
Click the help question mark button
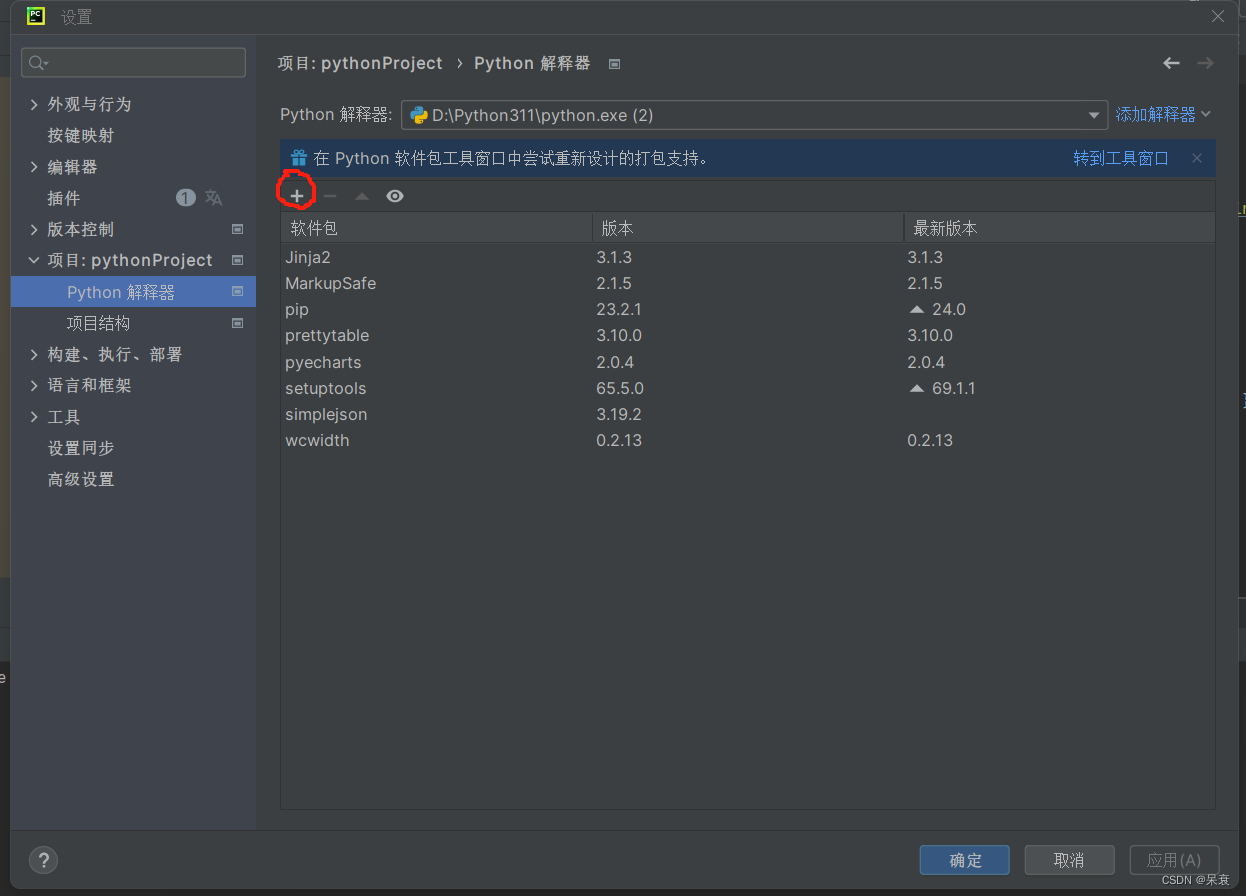[x=43, y=860]
